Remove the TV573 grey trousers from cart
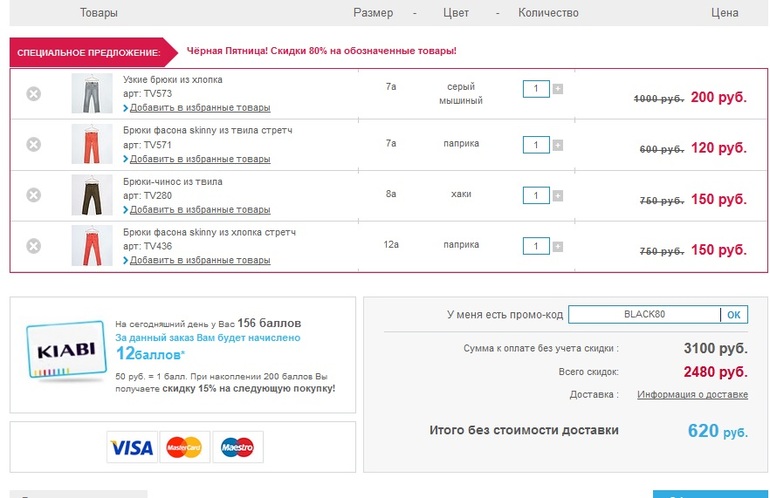770x498 pixels. (33, 94)
